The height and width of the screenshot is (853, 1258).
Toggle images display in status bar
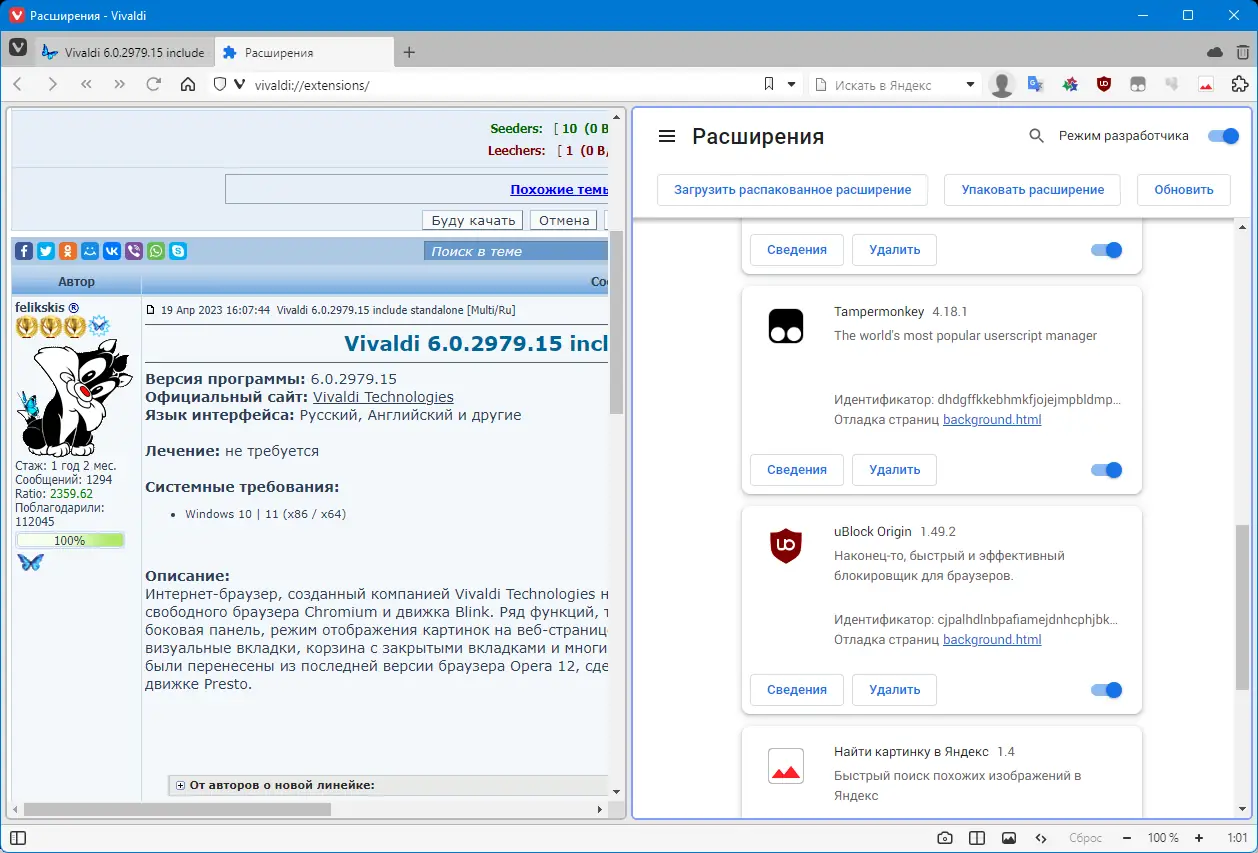(x=1009, y=838)
